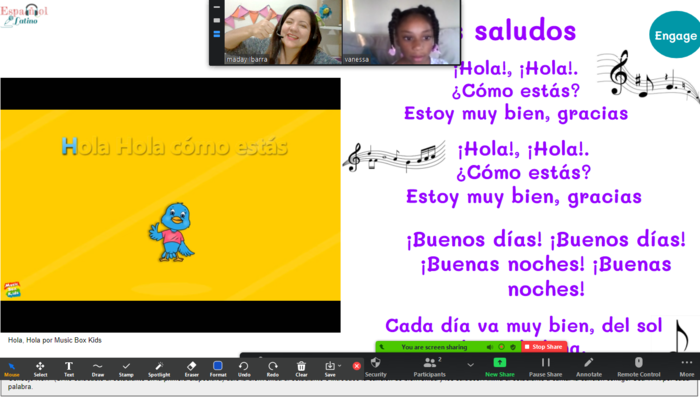Open Remote Control options
The height and width of the screenshot is (401, 700).
coord(639,368)
